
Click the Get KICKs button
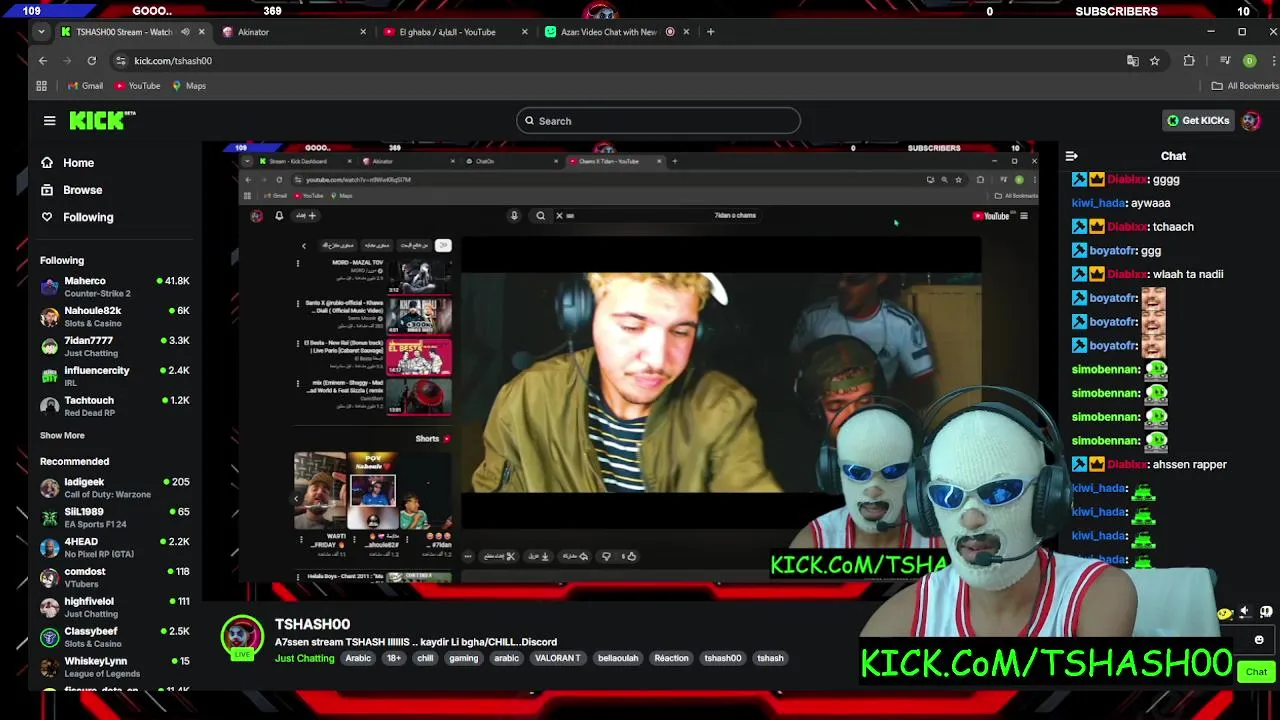point(1198,121)
